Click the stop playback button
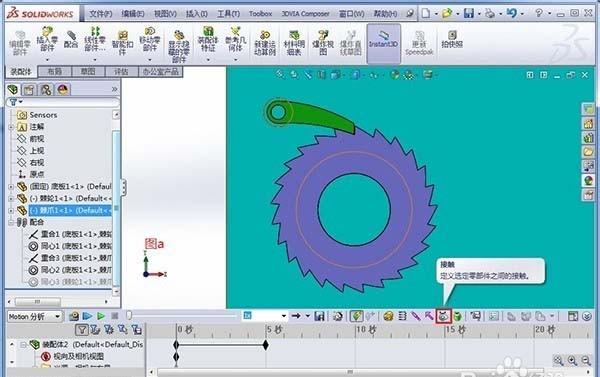Screen dimensions: 600x377 tap(114, 316)
